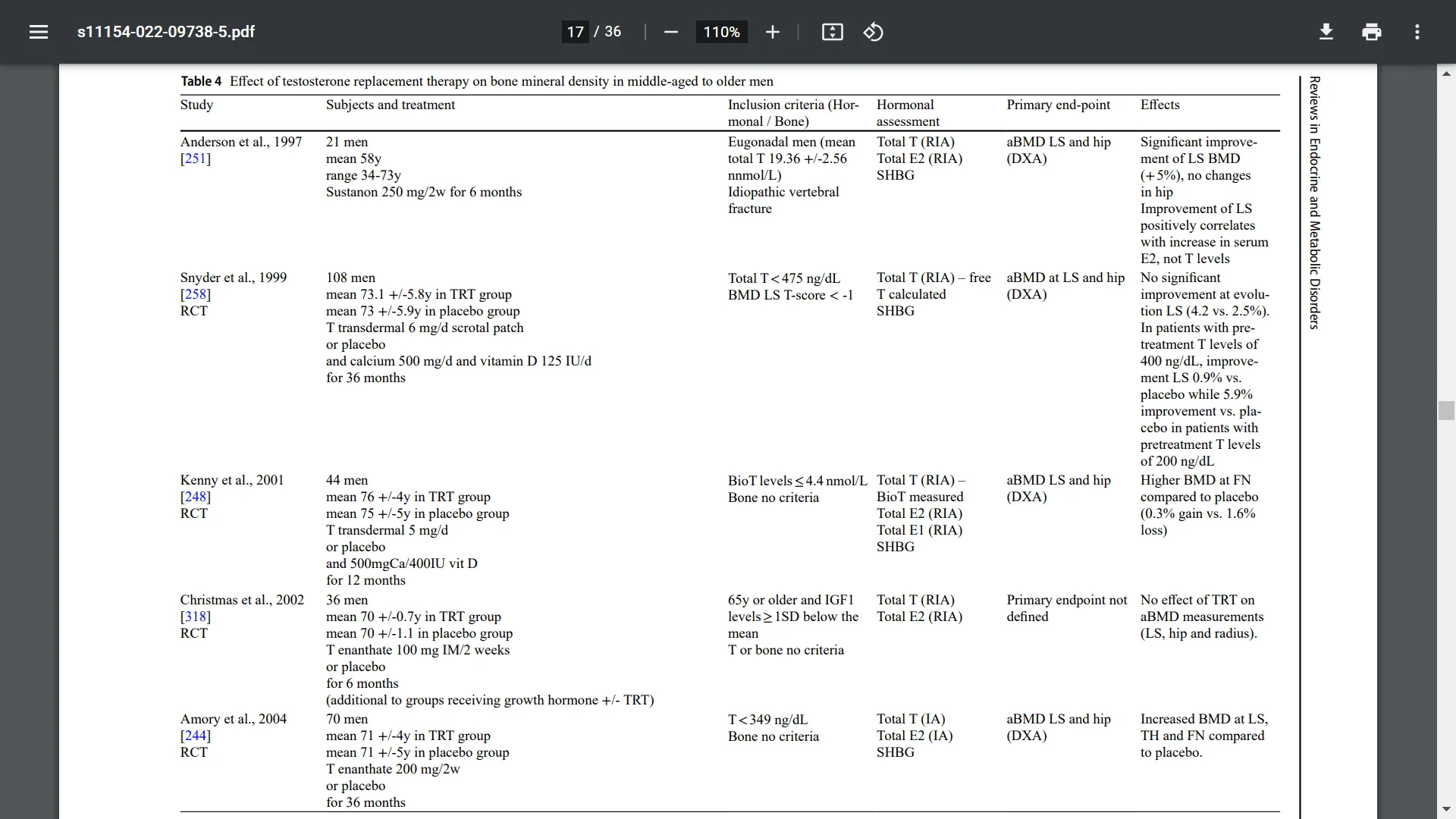Click the zoom in plus button
The height and width of the screenshot is (819, 1456).
coord(772,32)
